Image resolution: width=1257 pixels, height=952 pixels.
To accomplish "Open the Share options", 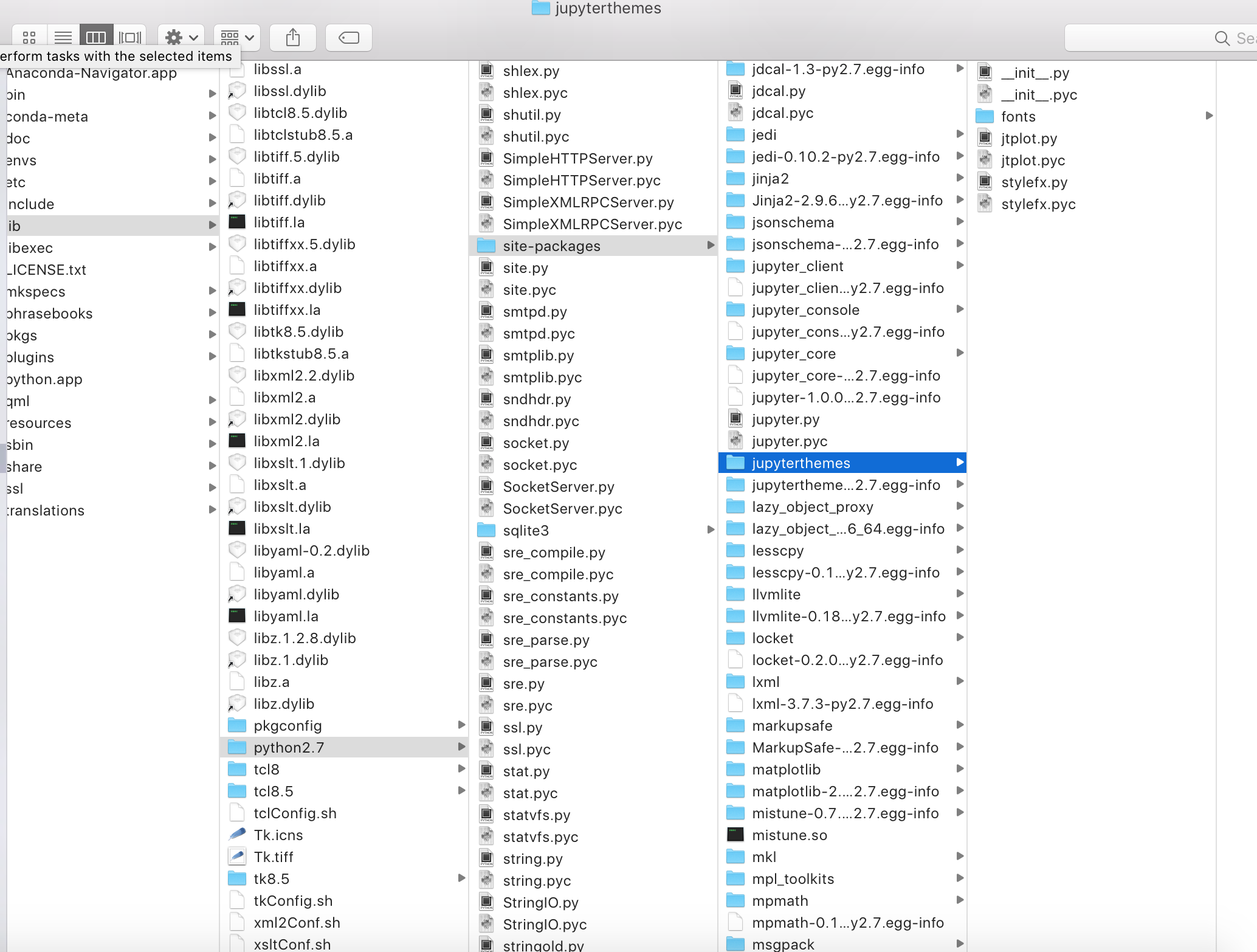I will pyautogui.click(x=293, y=37).
